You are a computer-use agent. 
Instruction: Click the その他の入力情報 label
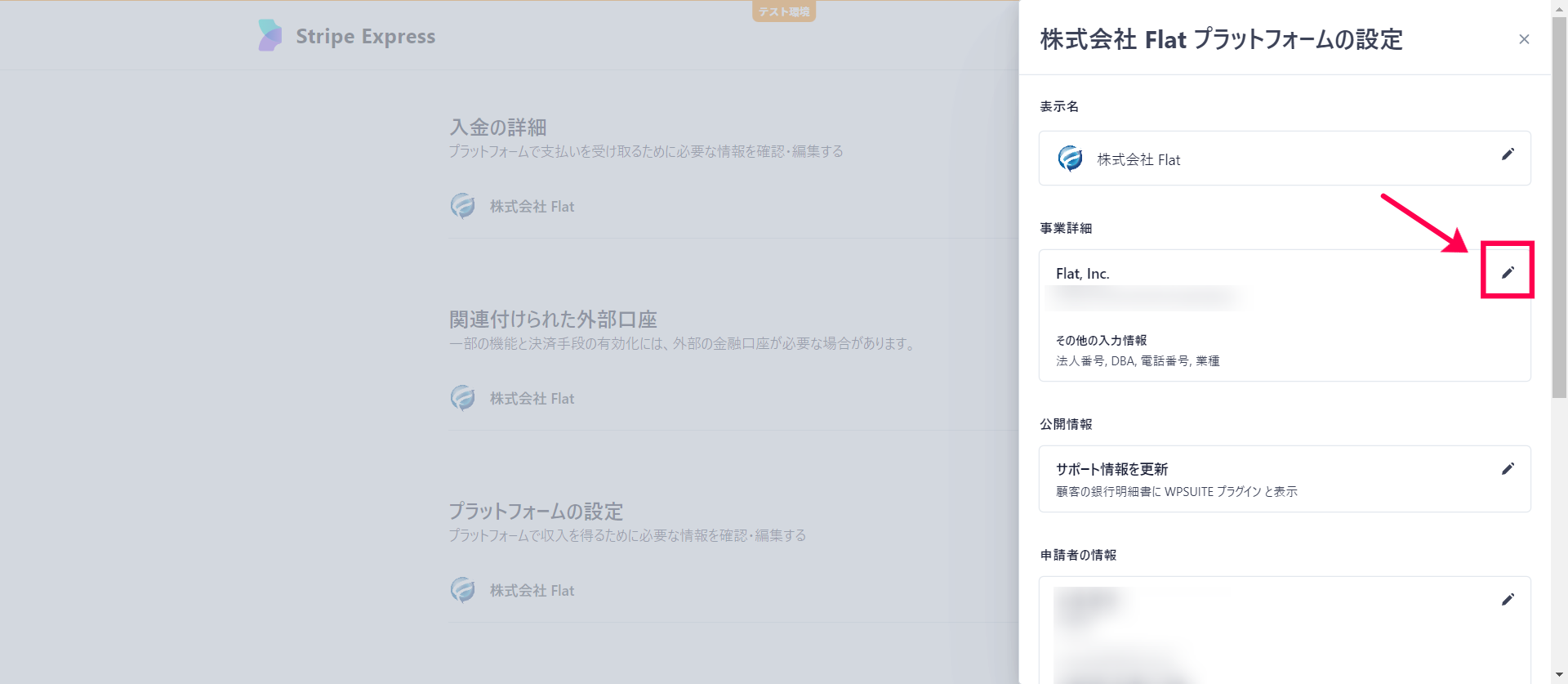tap(1101, 340)
